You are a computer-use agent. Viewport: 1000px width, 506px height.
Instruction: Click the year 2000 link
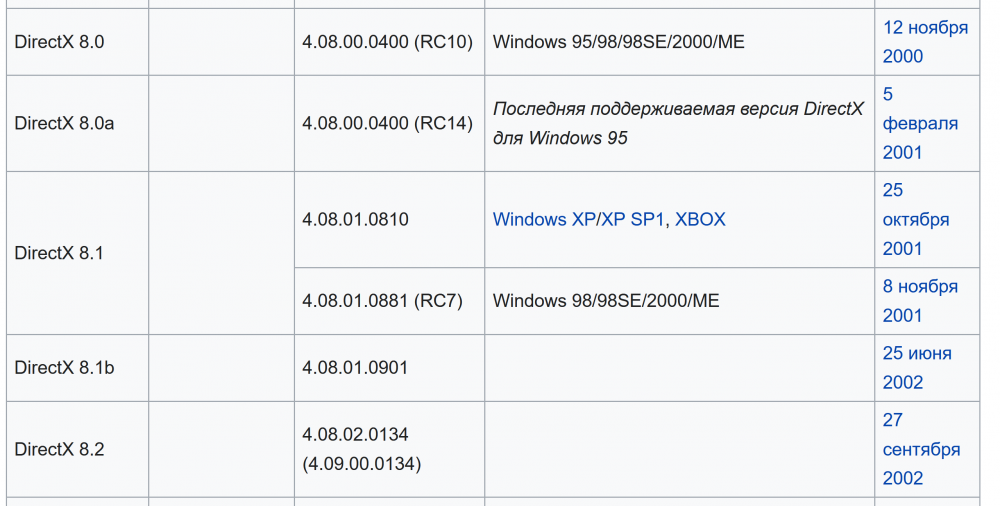point(902,56)
